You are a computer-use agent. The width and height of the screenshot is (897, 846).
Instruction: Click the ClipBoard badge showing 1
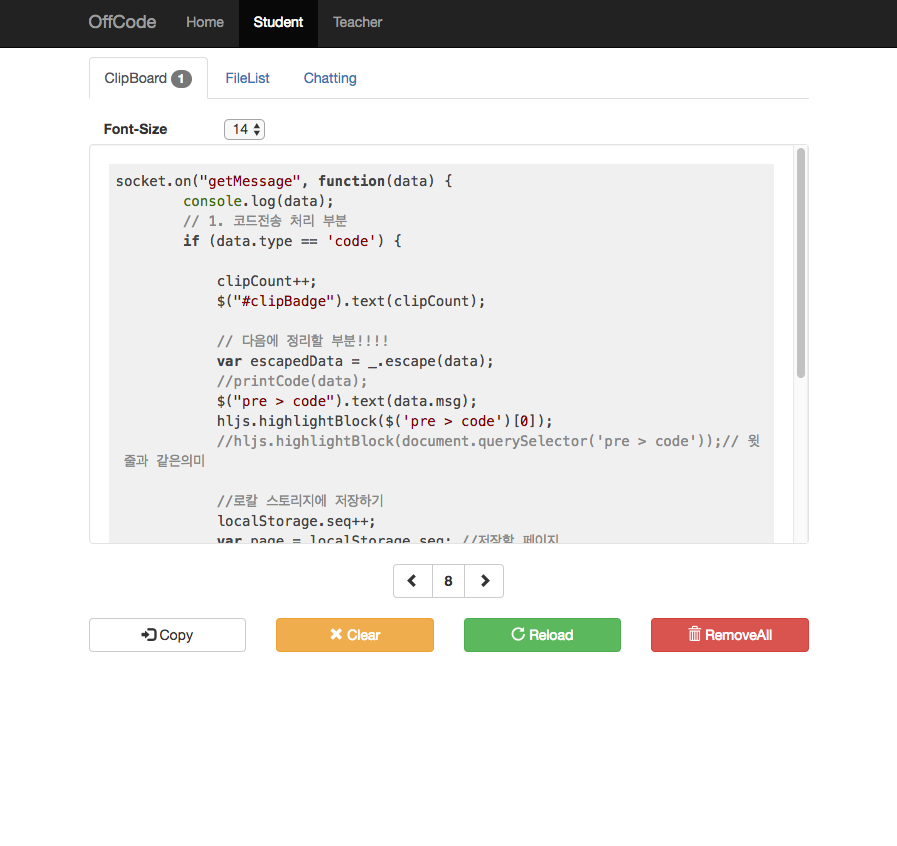tap(181, 78)
